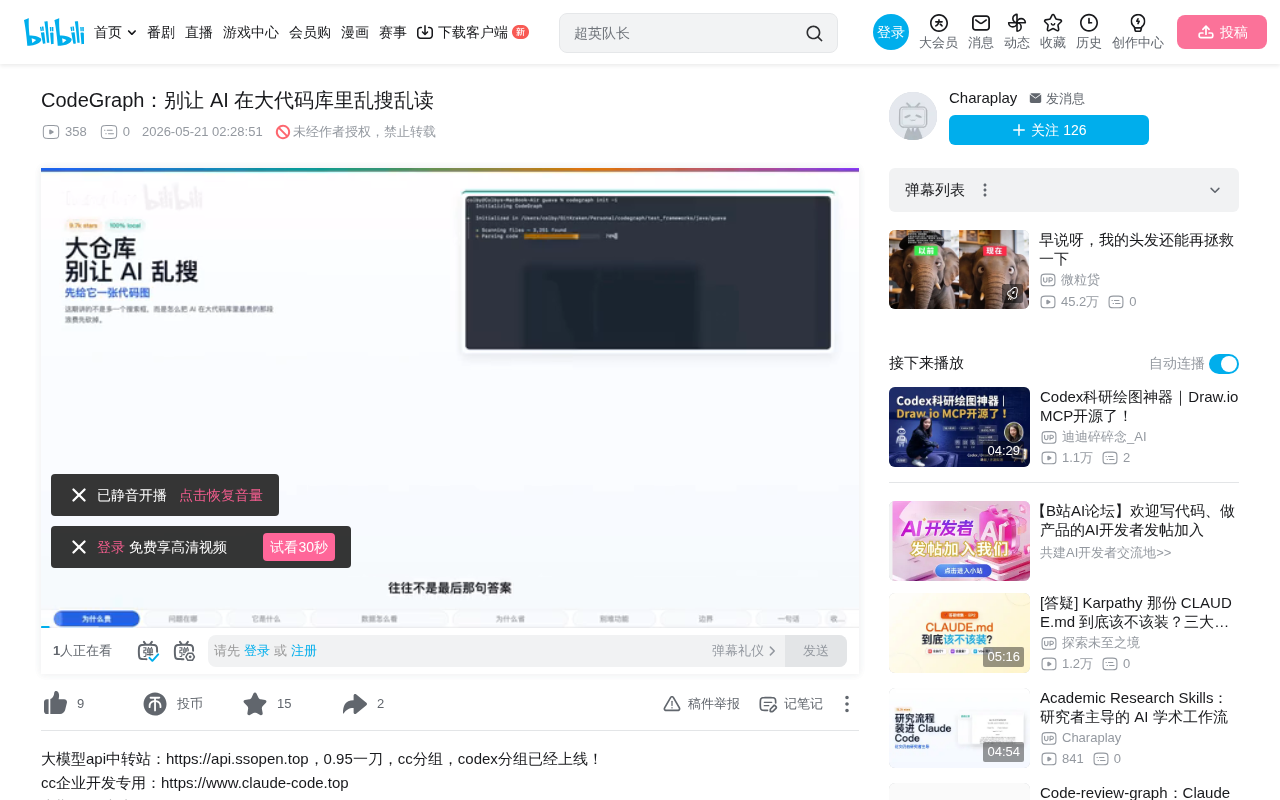
Task: Open uploader 探索未至之境 link
Action: [1101, 642]
